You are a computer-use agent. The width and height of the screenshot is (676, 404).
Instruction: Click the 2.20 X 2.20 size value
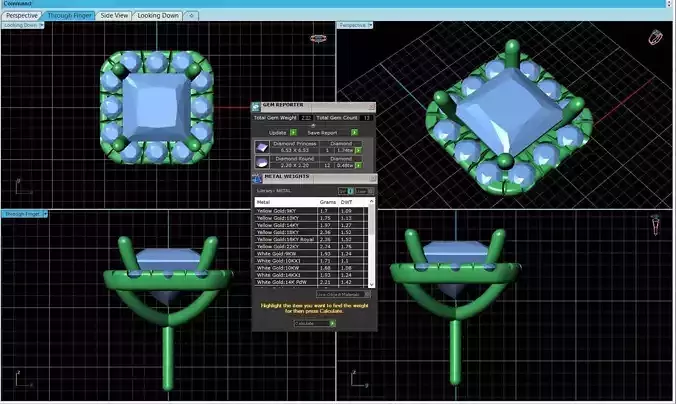click(x=295, y=165)
